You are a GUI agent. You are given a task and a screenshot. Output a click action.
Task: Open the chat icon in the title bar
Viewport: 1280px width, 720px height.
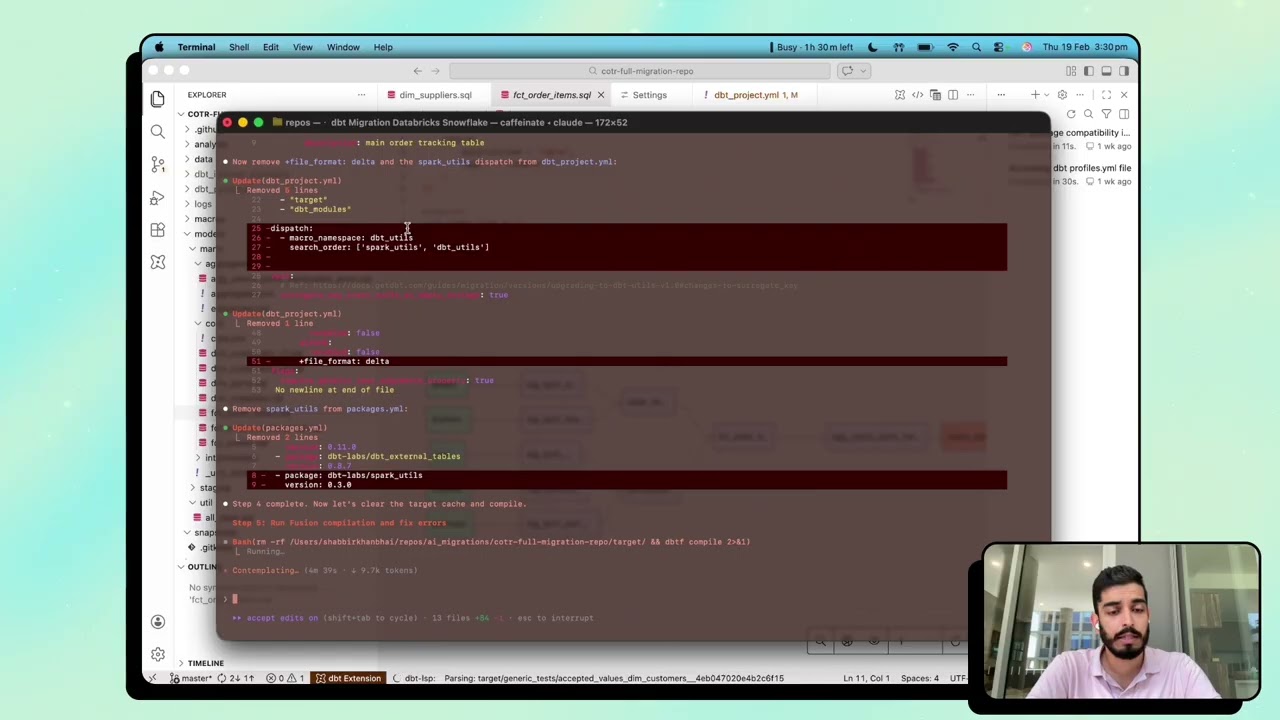[847, 71]
